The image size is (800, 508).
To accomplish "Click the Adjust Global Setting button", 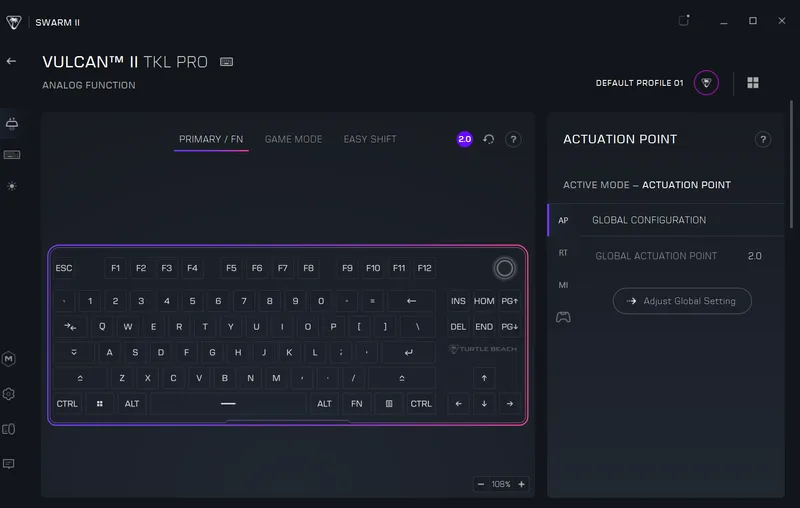I will tap(682, 301).
